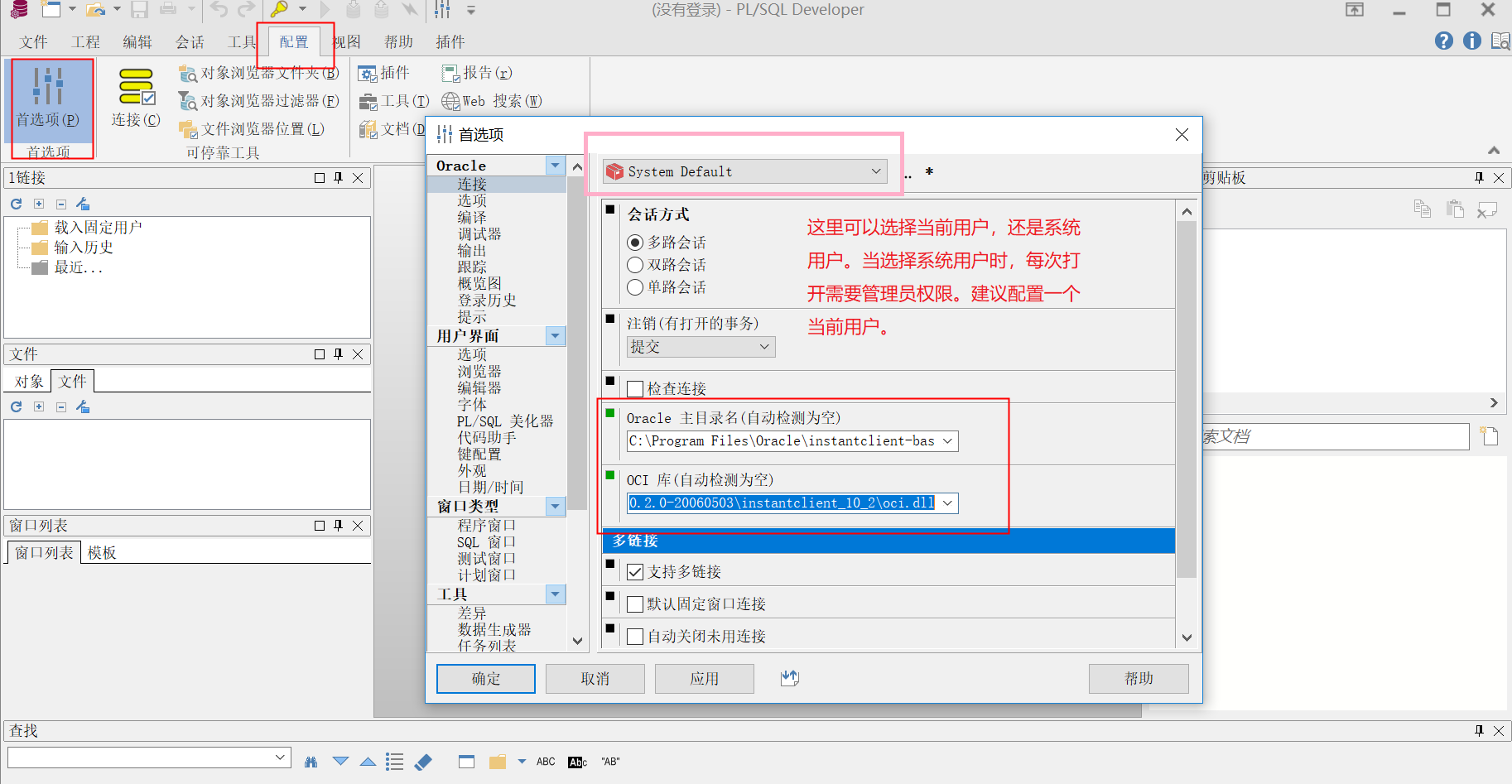Image resolution: width=1512 pixels, height=784 pixels.
Task: Click find next down arrow
Action: (x=340, y=762)
